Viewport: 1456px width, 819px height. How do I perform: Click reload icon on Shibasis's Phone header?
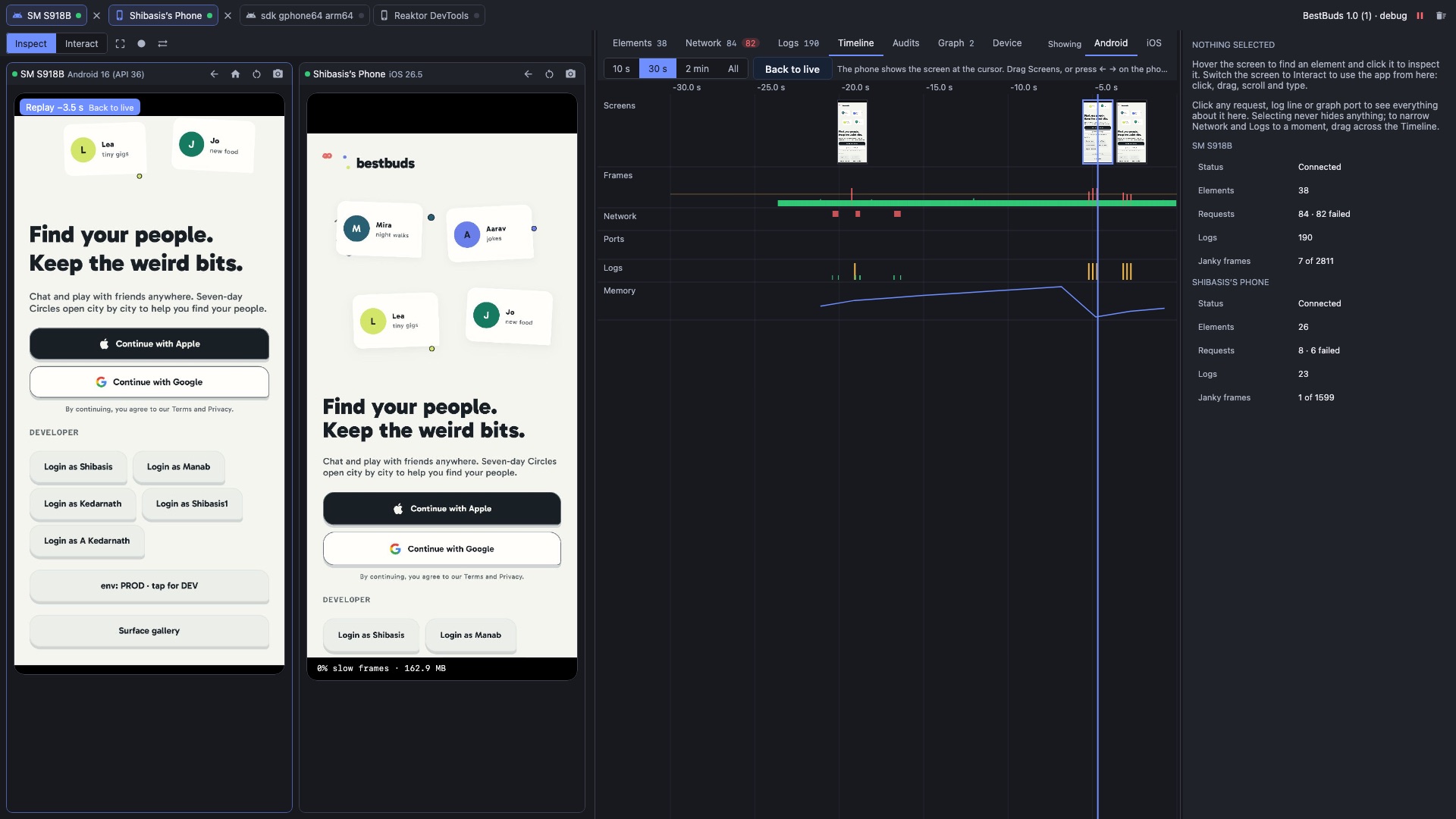click(x=549, y=74)
